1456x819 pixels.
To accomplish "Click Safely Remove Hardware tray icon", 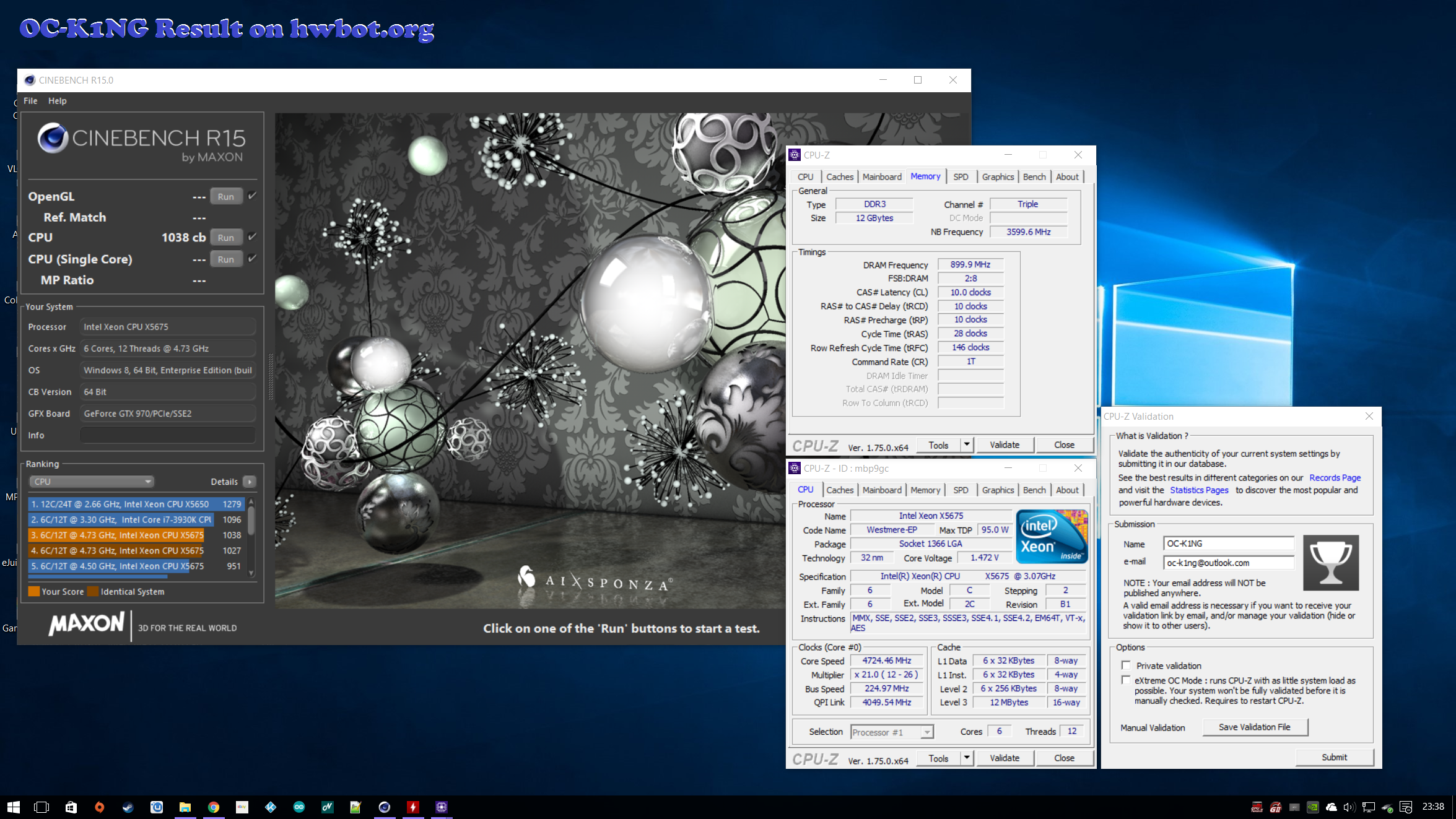I will (1387, 807).
